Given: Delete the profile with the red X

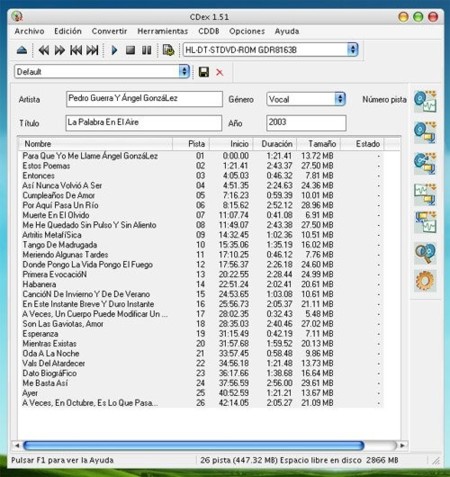Looking at the screenshot, I should (220, 72).
